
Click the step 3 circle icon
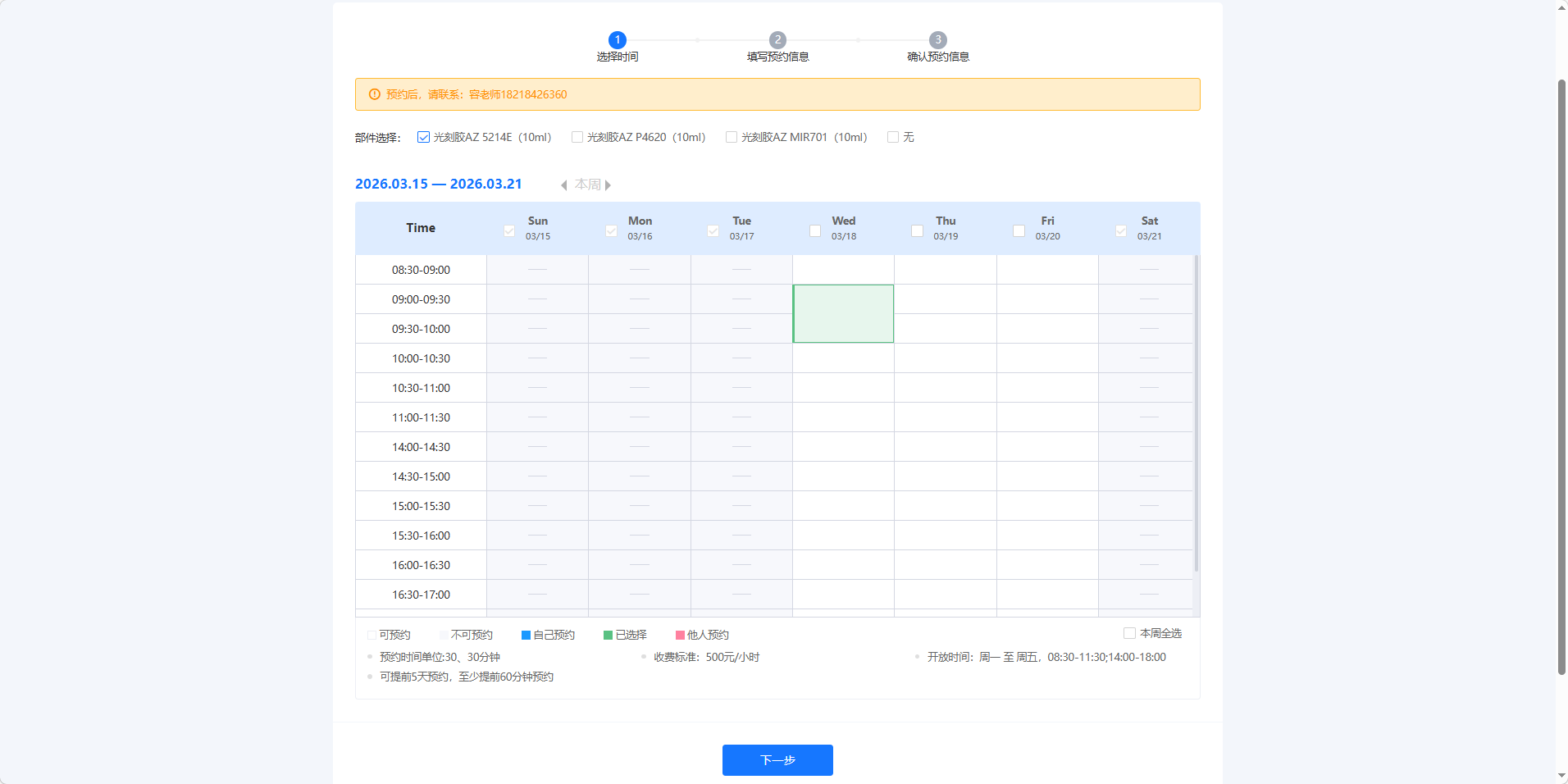tap(938, 39)
